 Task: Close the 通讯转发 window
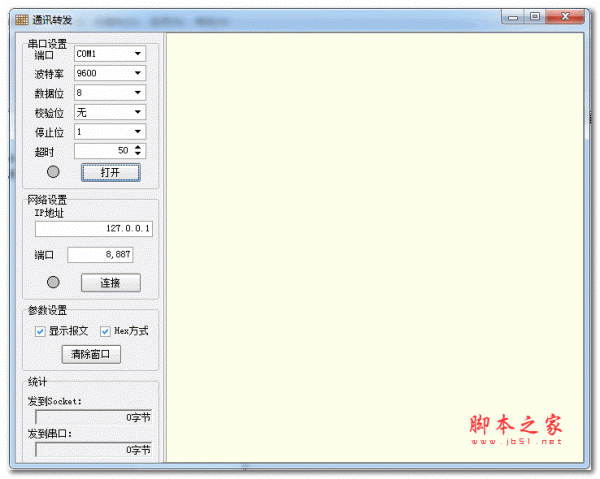pyautogui.click(x=565, y=16)
